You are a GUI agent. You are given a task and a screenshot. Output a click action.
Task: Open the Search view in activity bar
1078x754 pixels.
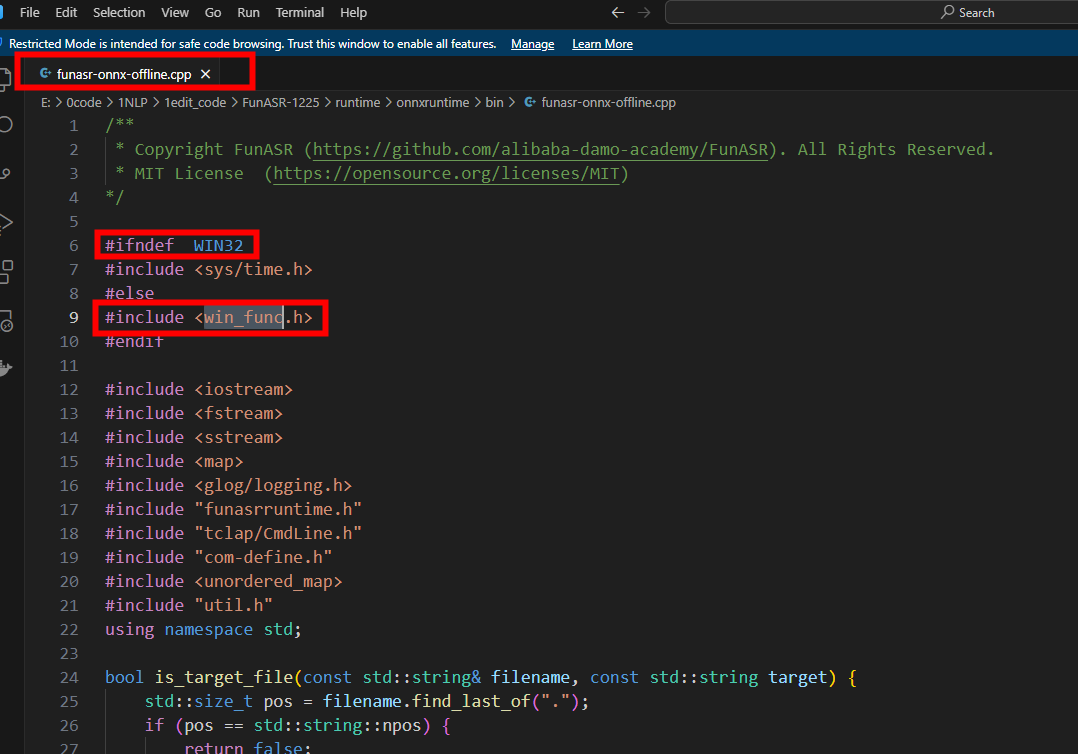point(6,124)
